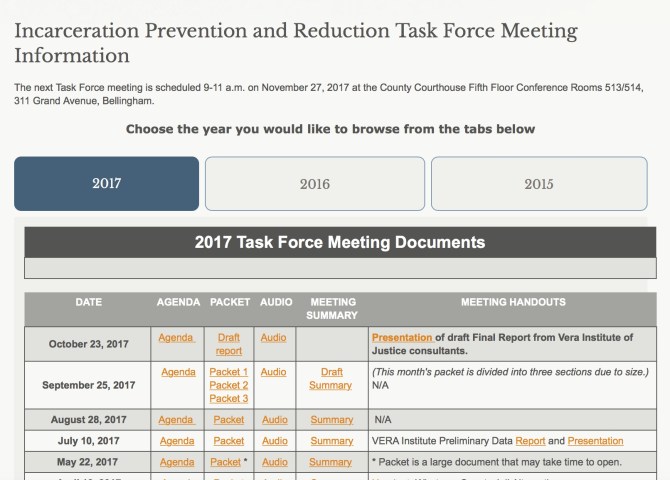Open Packet 1 for September 25

[x=229, y=372]
